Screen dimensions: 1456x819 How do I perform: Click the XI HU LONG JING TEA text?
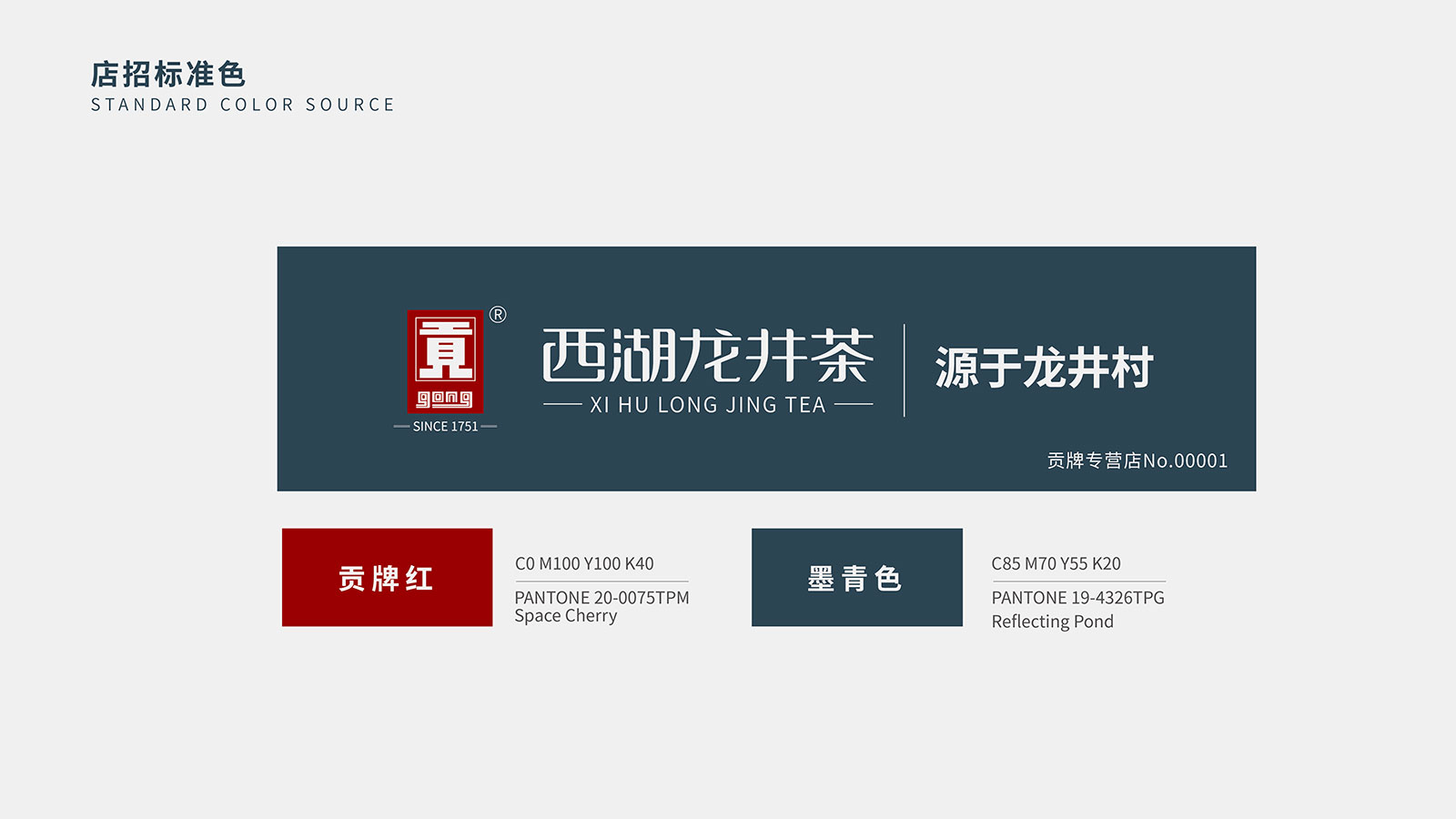tap(708, 405)
